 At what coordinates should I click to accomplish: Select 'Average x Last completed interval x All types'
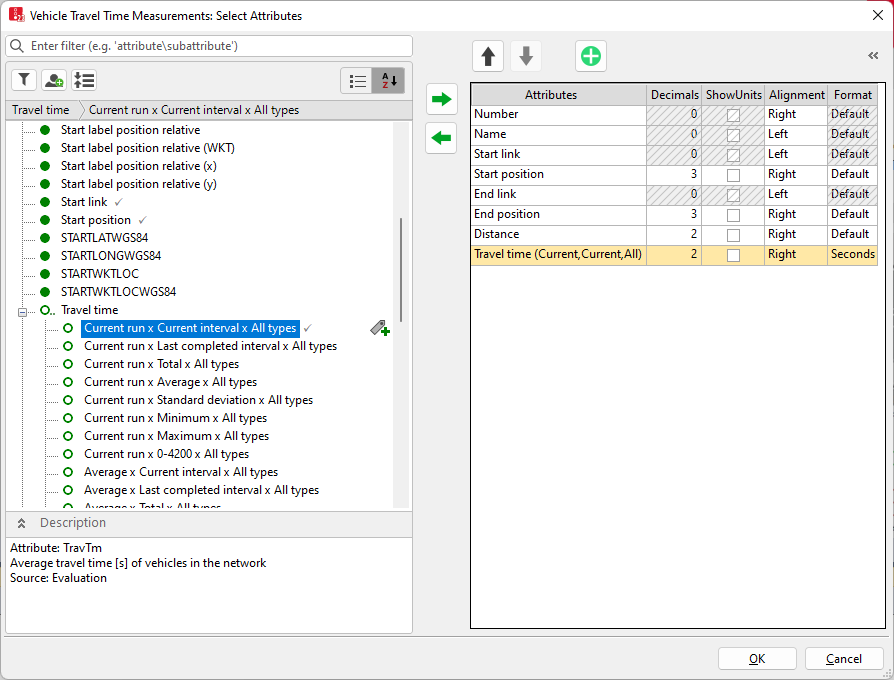pos(201,490)
